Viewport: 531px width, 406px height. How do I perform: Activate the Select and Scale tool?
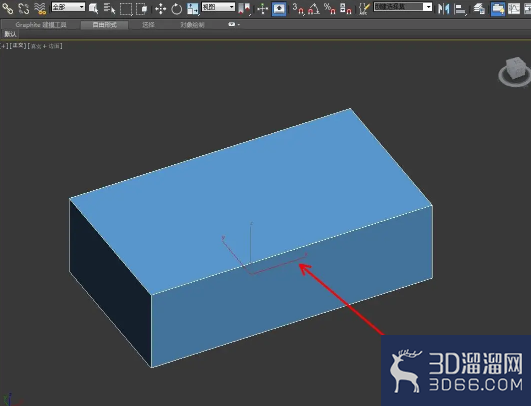tap(193, 9)
